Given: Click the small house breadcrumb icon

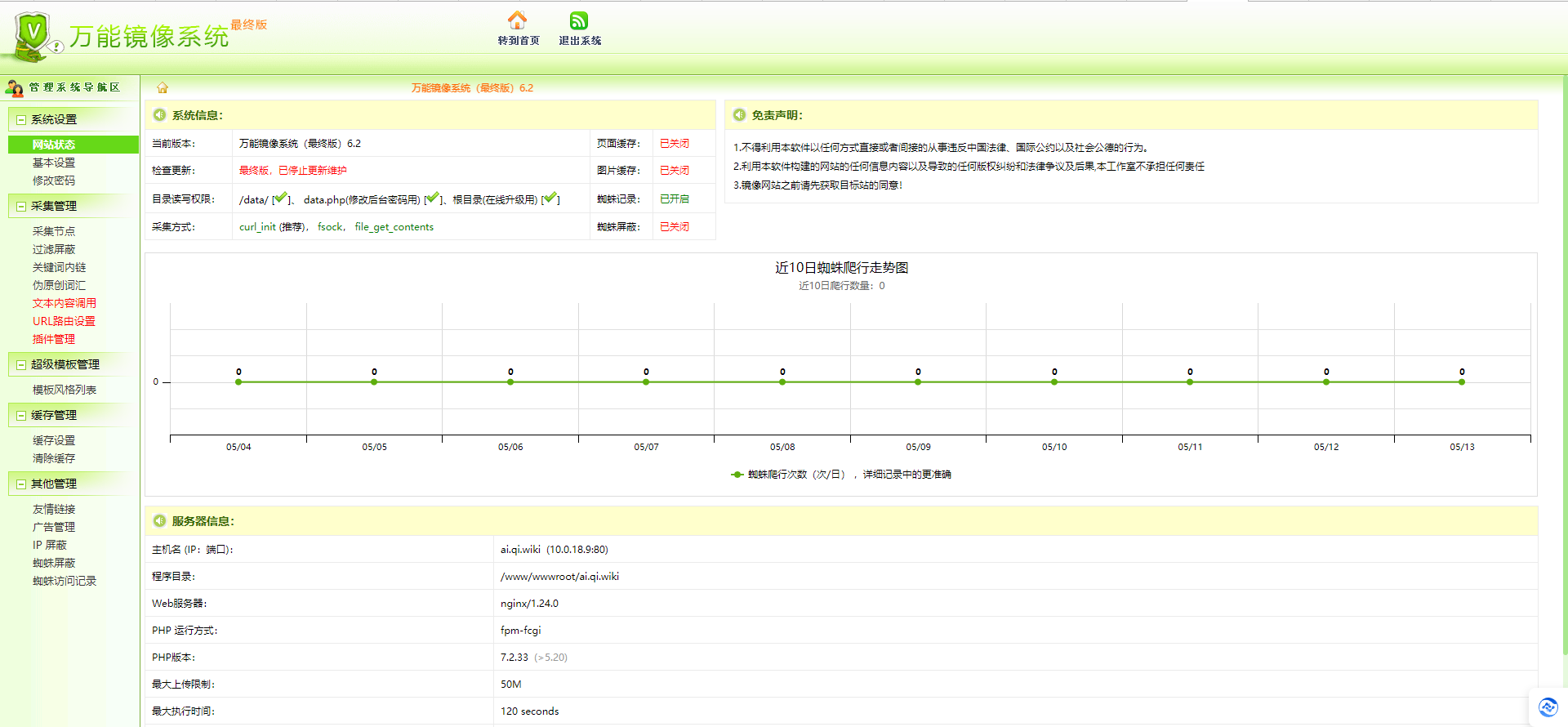Looking at the screenshot, I should point(163,87).
